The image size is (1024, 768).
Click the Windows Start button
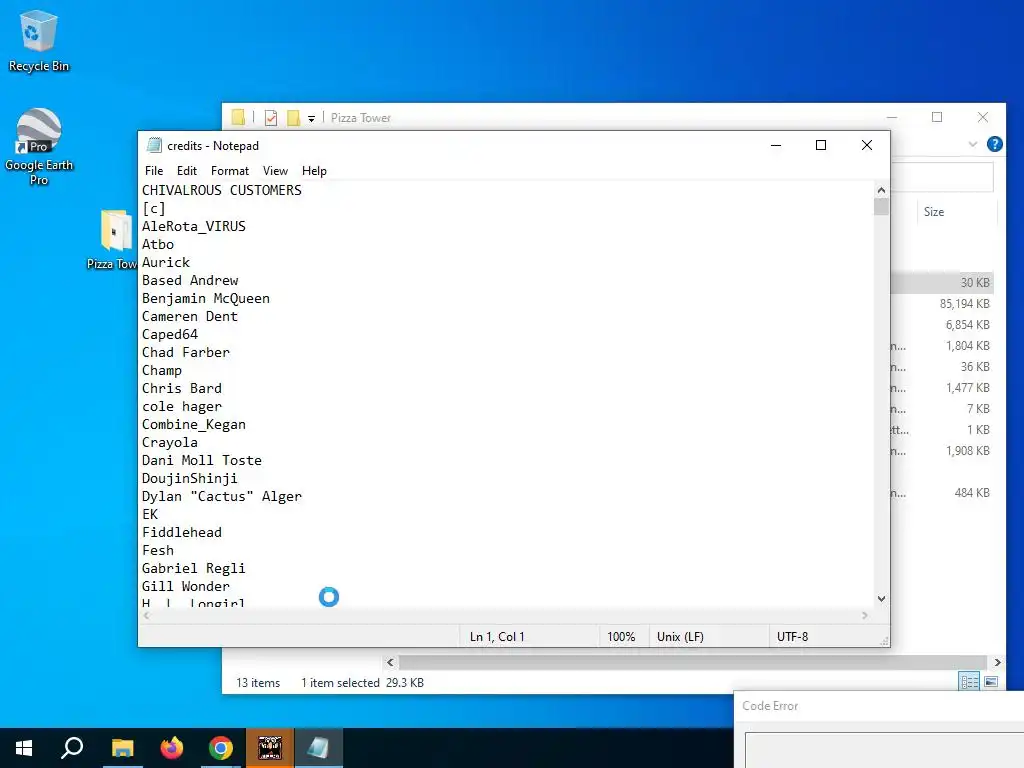(24, 748)
